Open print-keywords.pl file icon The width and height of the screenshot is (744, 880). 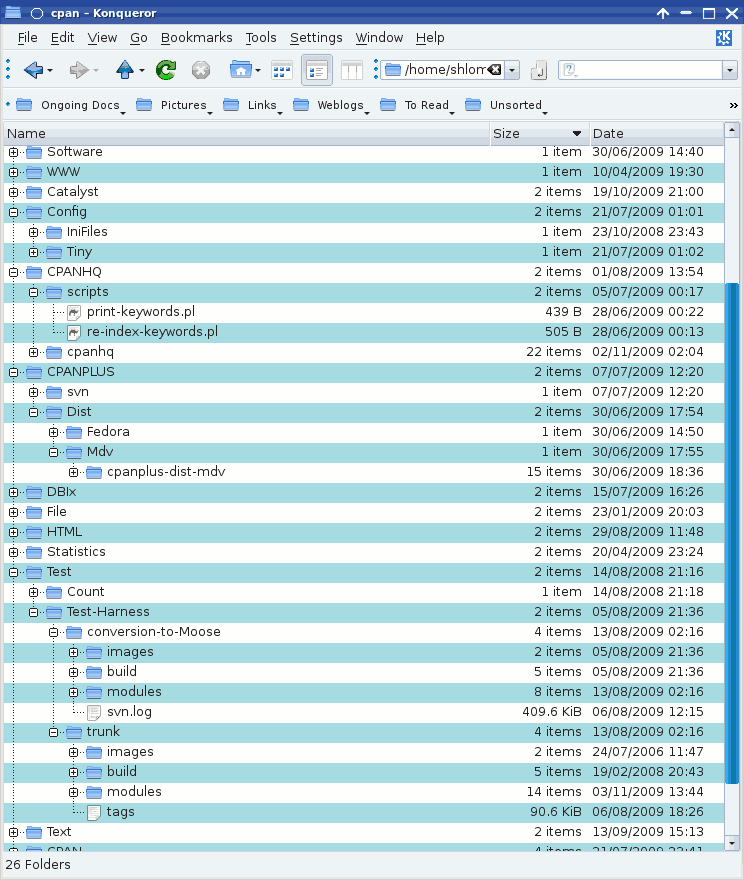pos(74,312)
